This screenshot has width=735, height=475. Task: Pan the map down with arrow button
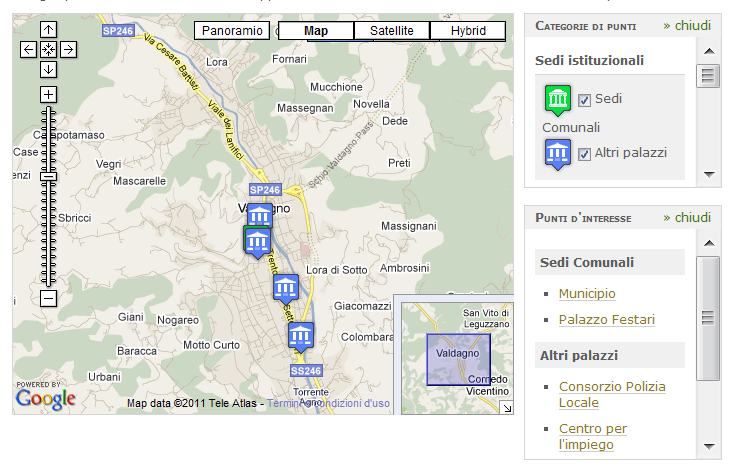[48, 69]
